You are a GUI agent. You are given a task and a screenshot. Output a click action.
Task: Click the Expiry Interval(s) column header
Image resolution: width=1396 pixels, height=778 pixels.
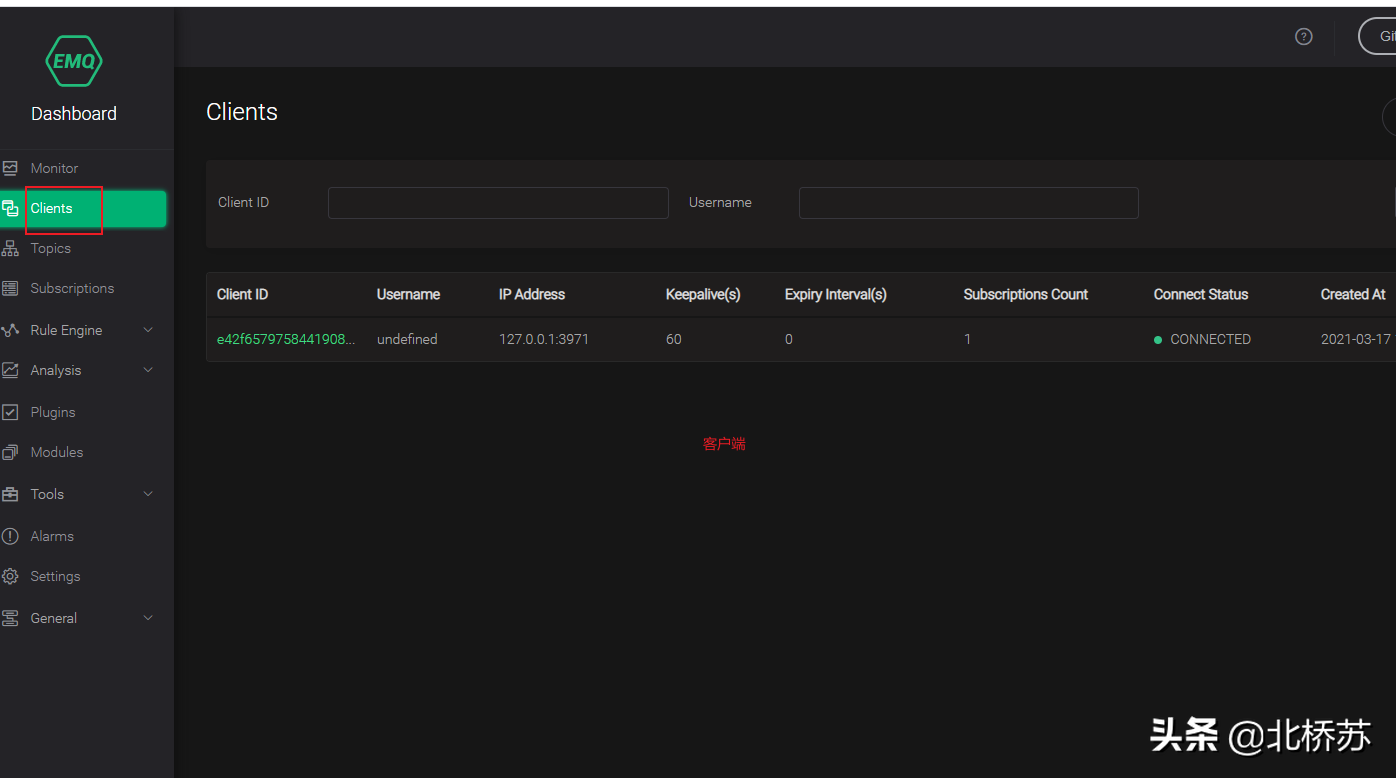tap(836, 294)
